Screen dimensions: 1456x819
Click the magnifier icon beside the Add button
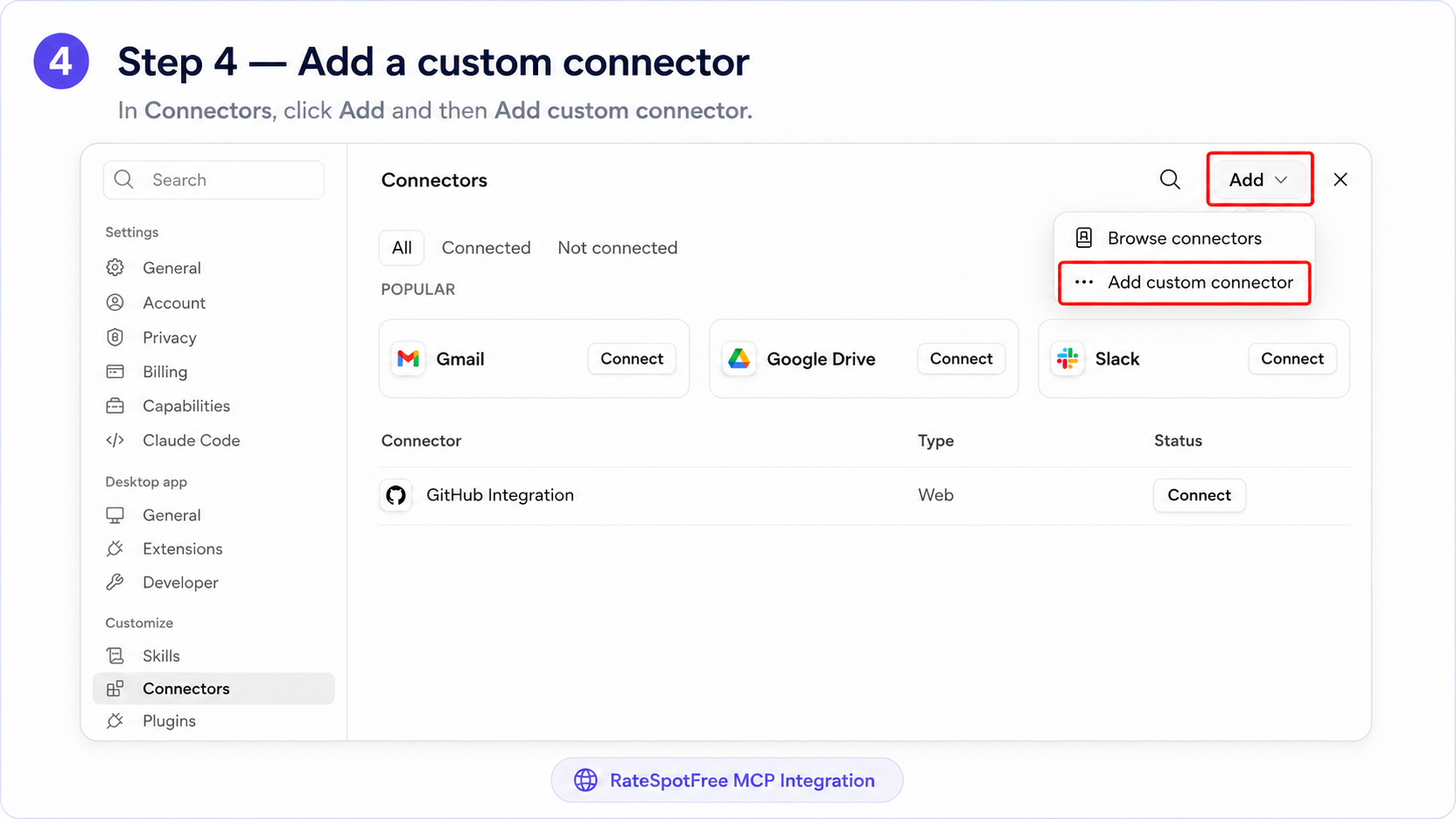(x=1170, y=179)
